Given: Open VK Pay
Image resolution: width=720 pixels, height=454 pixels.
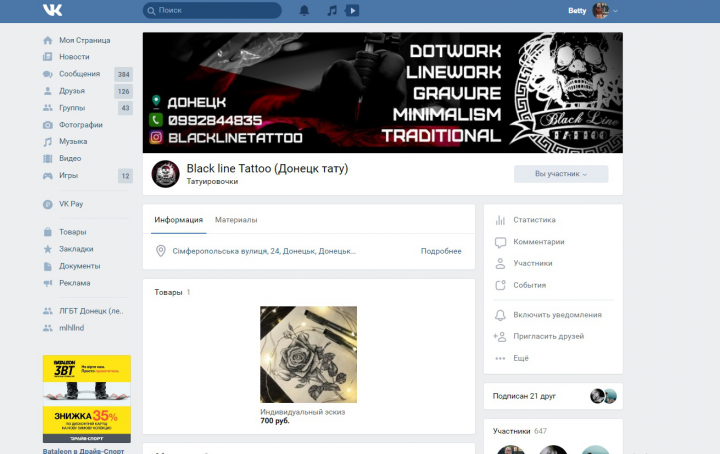Looking at the screenshot, I should [71, 204].
